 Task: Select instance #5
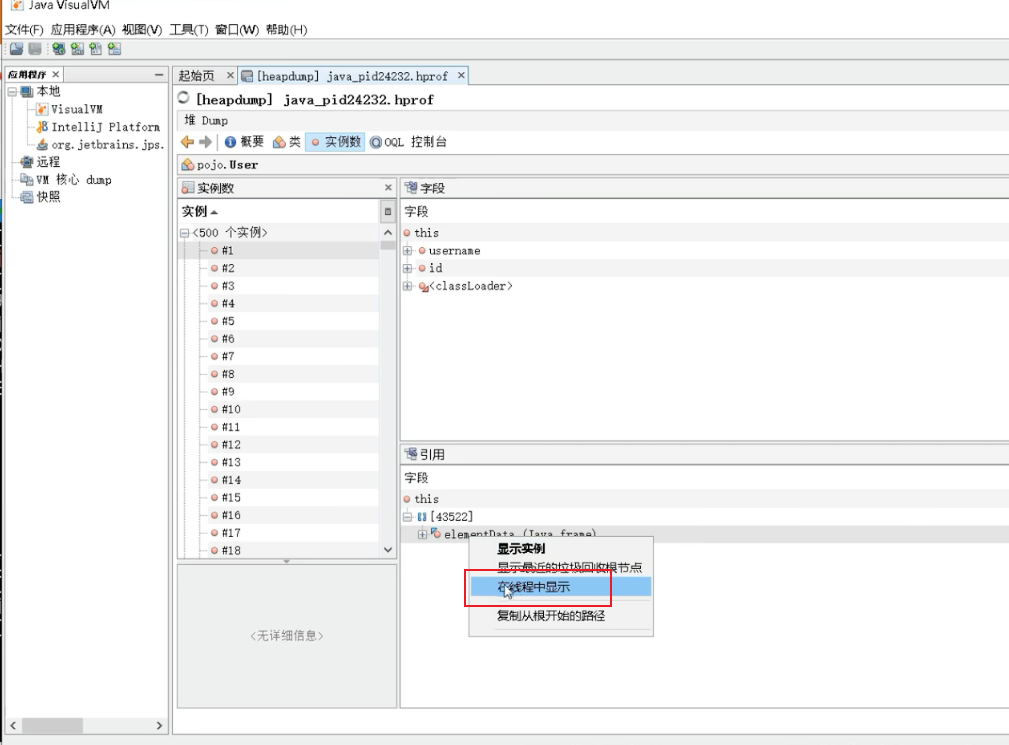coord(278,321)
